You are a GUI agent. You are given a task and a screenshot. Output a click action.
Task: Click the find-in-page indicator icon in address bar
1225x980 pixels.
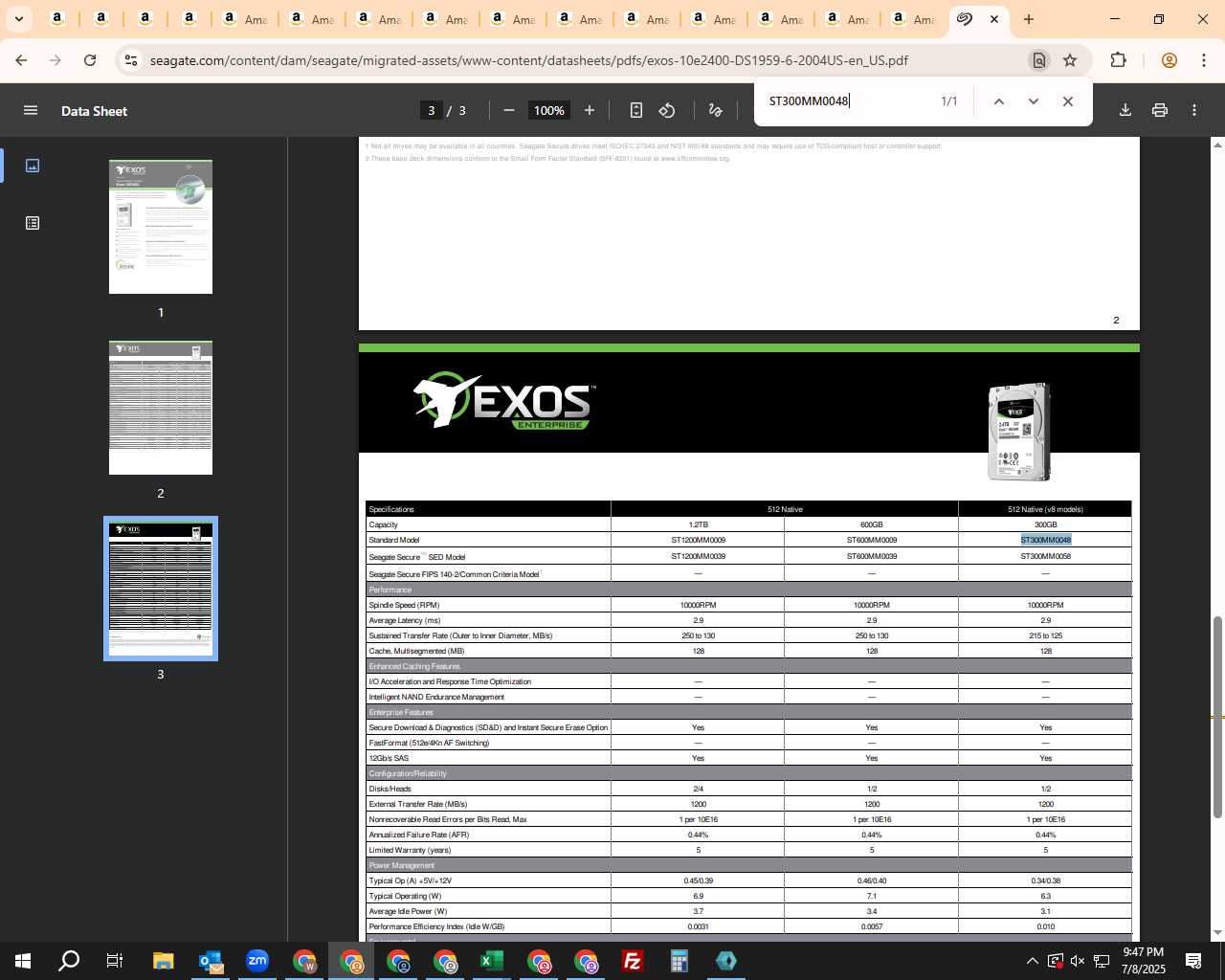pyautogui.click(x=1038, y=60)
